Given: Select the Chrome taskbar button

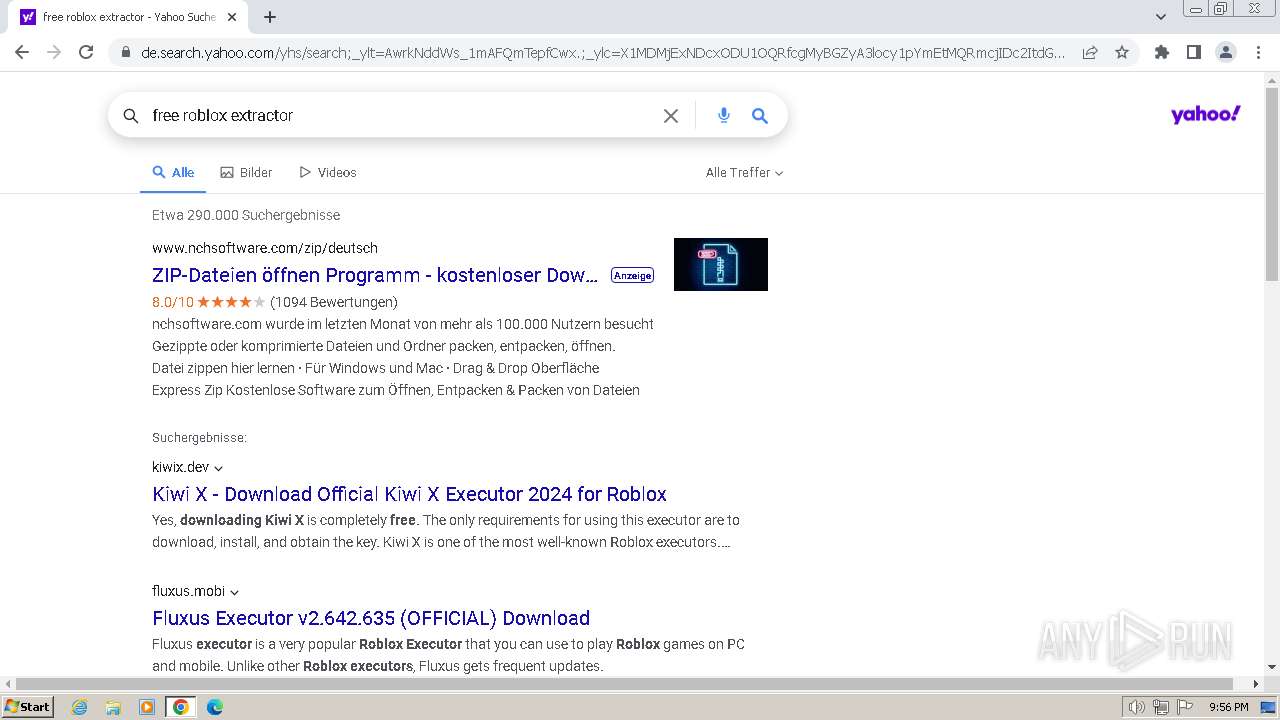Looking at the screenshot, I should (x=181, y=707).
